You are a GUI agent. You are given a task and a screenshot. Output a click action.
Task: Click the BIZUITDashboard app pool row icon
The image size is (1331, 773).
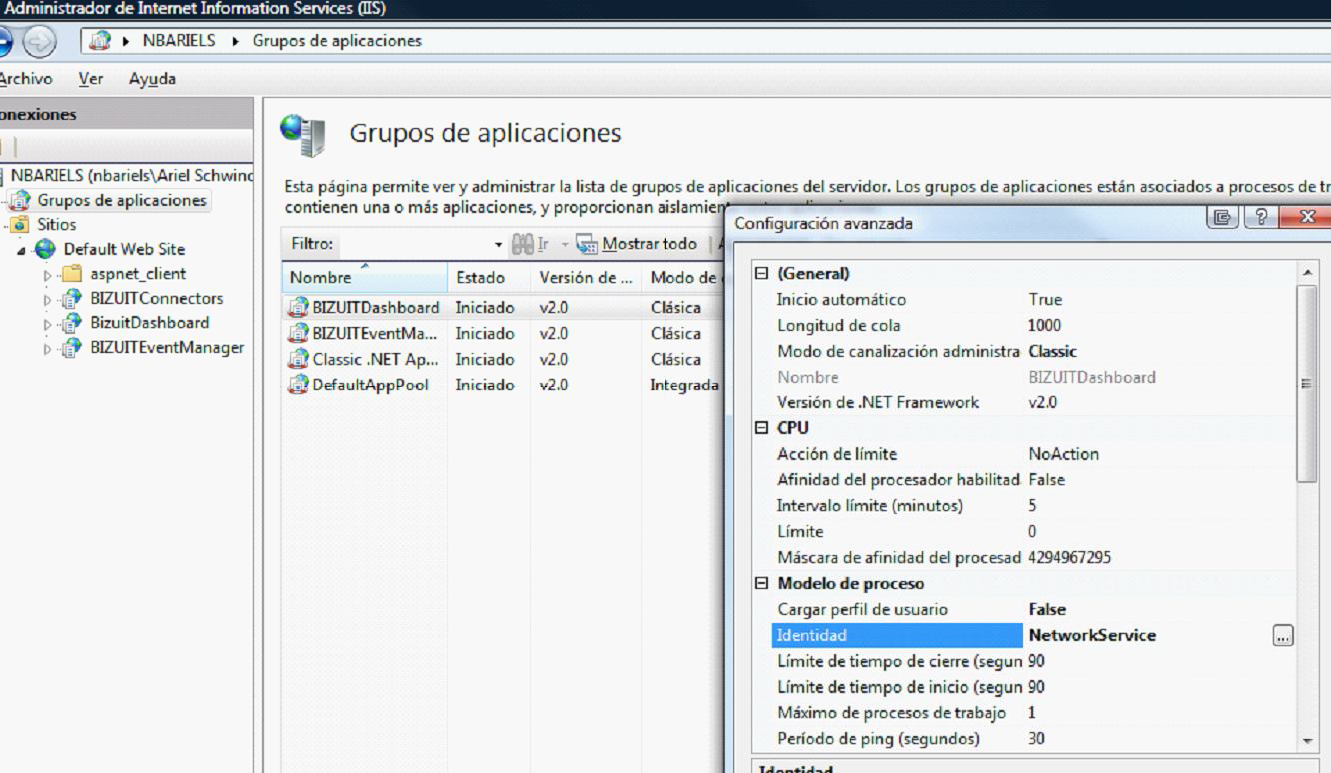point(298,307)
